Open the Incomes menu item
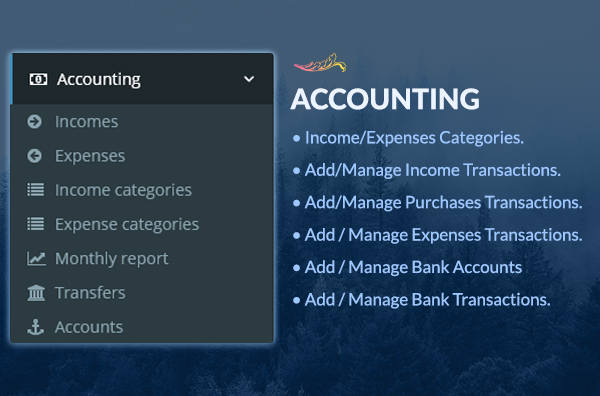 (x=142, y=122)
